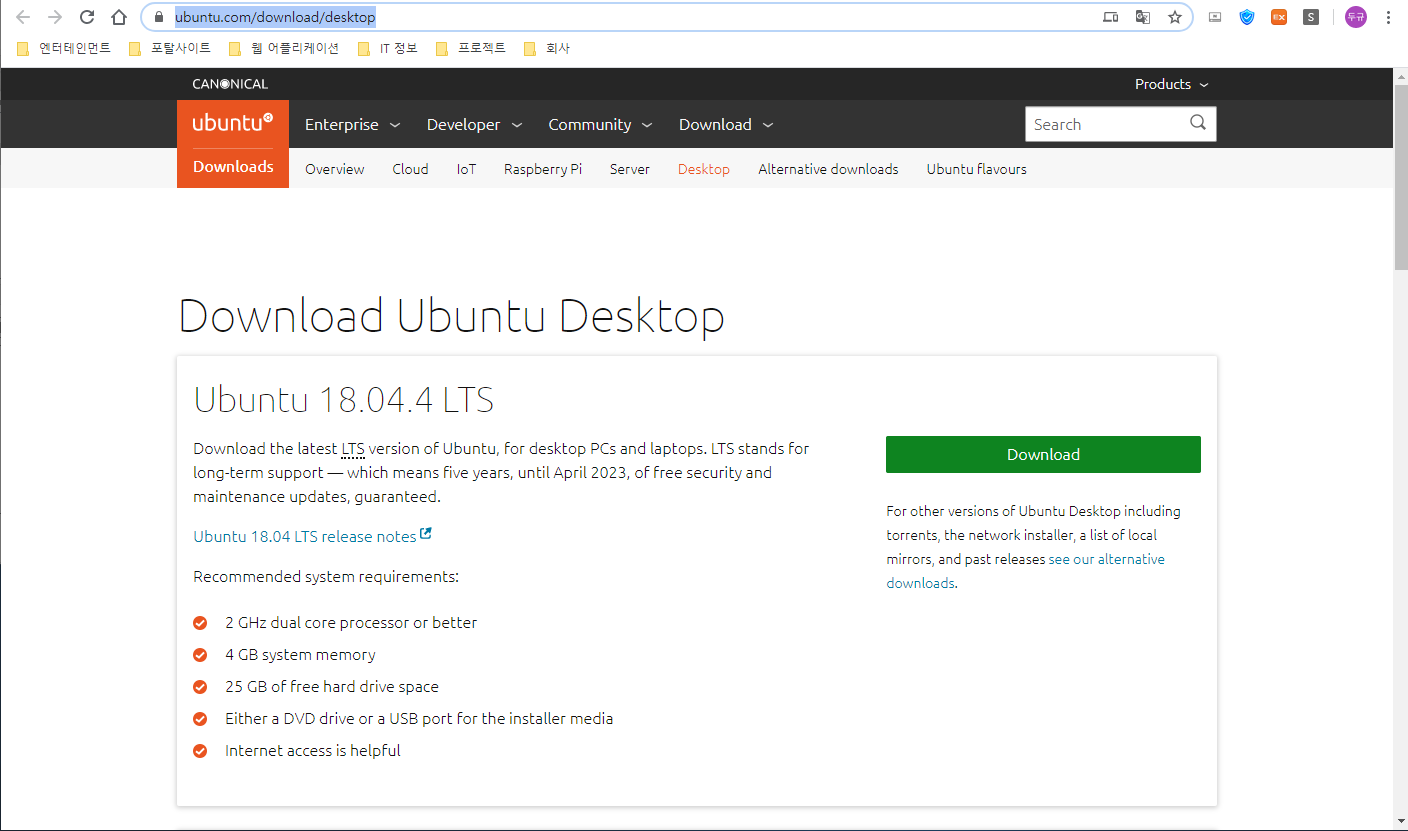Screen dimensions: 1408x831
Task: Click the gray monitor extension icon
Action: click(1215, 17)
